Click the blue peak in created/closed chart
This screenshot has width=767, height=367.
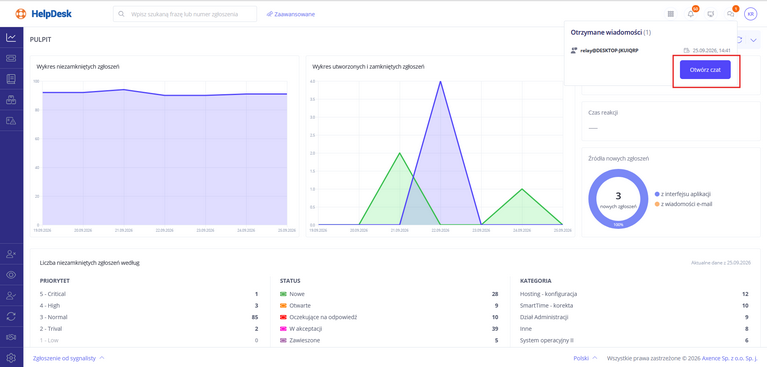click(x=441, y=82)
